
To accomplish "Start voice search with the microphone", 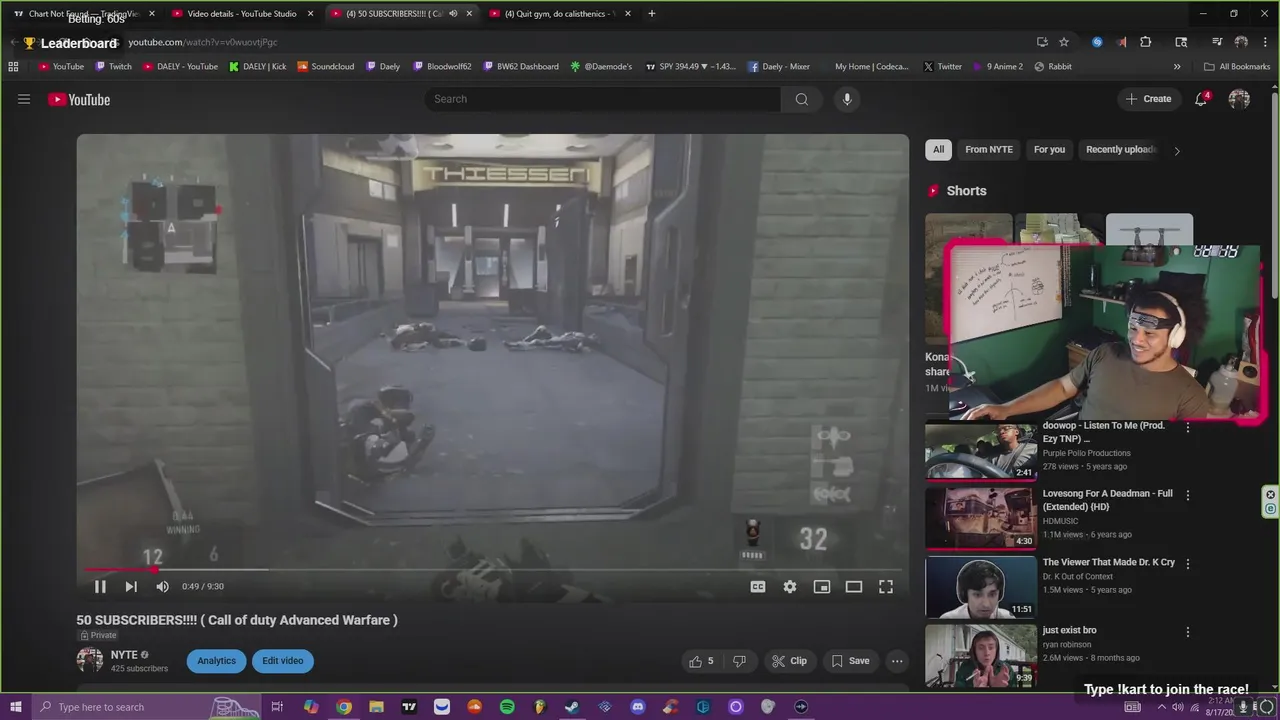I will tap(847, 99).
